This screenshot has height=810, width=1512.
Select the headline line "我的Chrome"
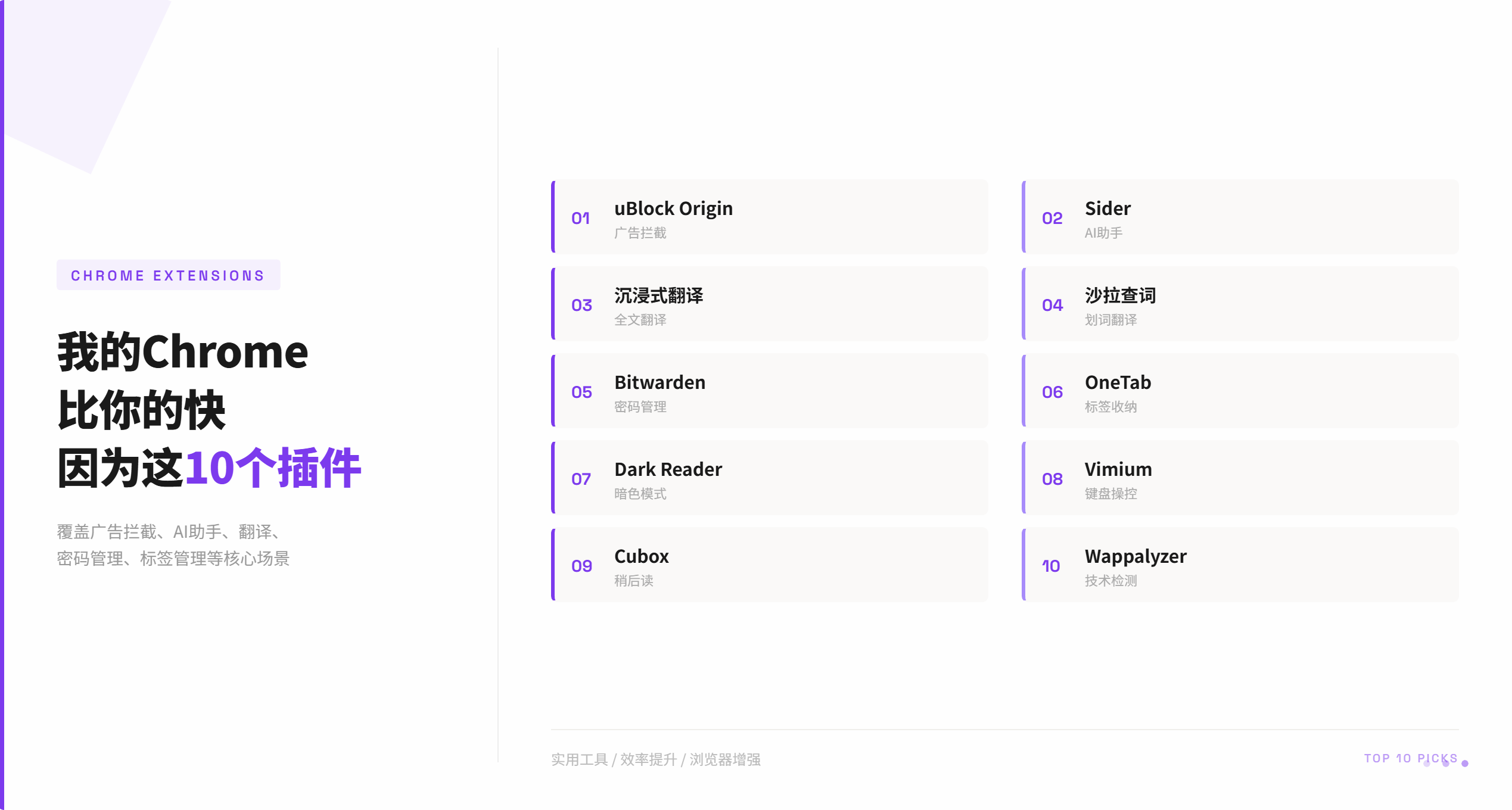[x=183, y=352]
